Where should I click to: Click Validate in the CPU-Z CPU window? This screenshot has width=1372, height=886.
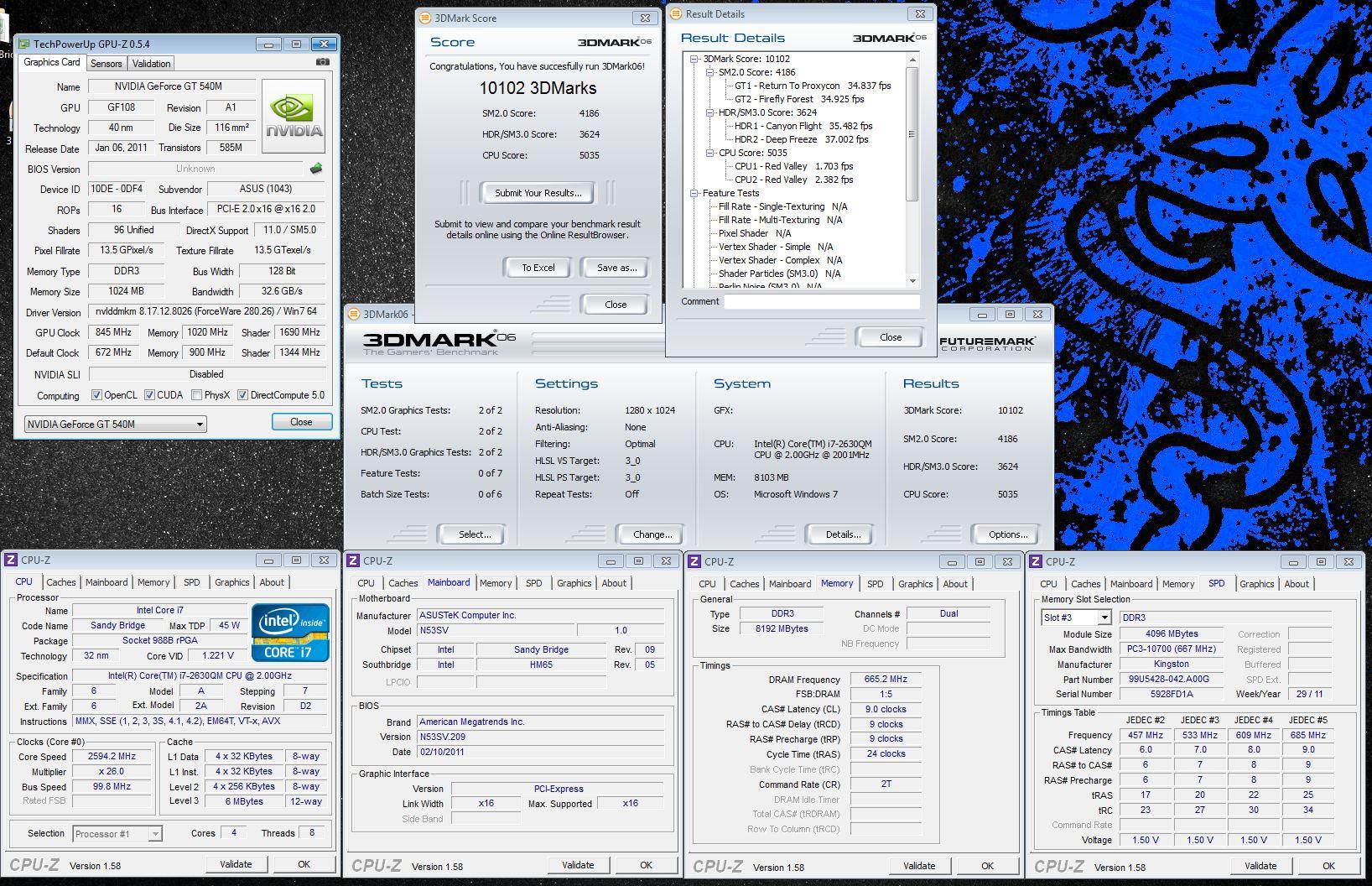click(236, 864)
